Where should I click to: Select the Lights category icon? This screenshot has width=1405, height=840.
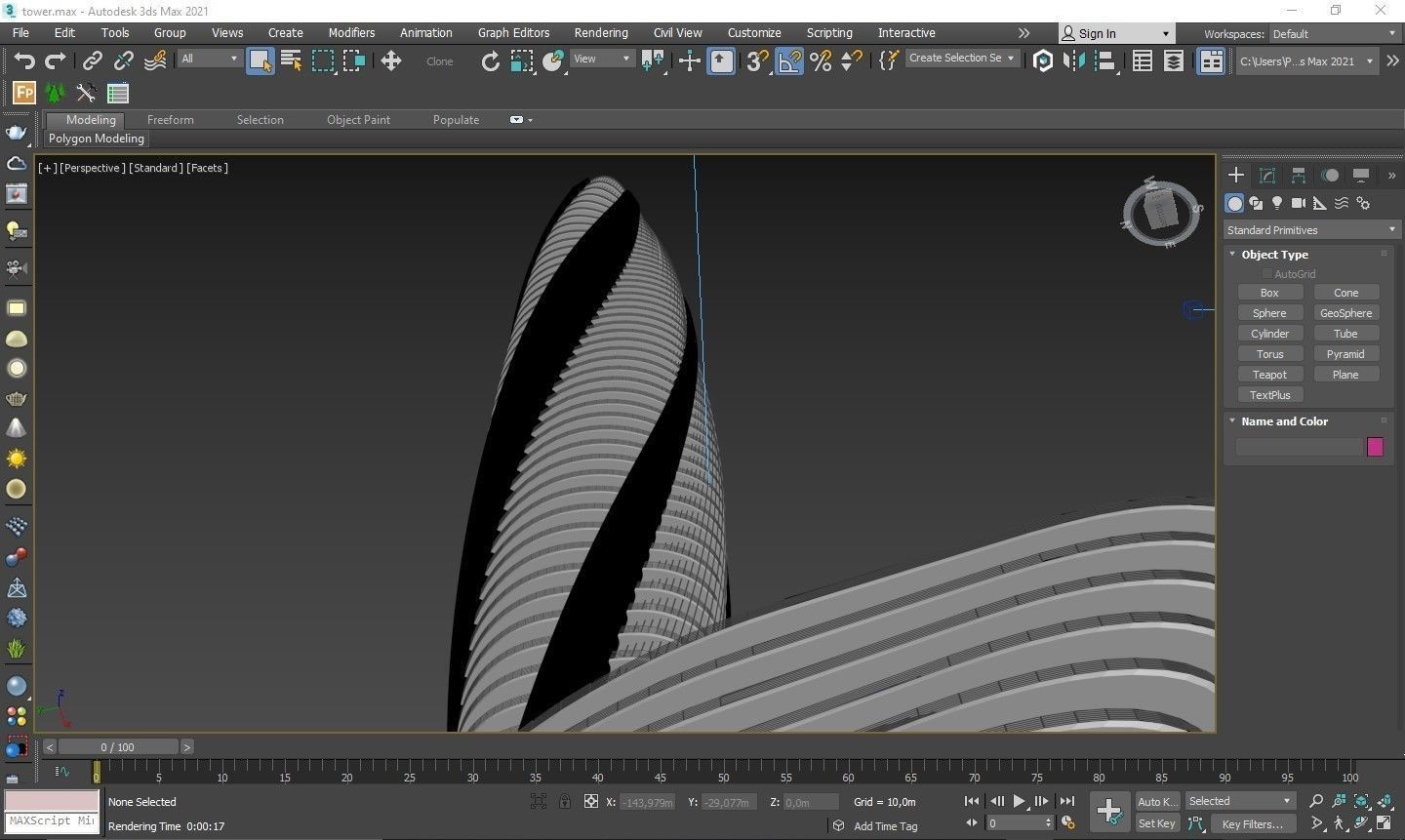point(1276,203)
